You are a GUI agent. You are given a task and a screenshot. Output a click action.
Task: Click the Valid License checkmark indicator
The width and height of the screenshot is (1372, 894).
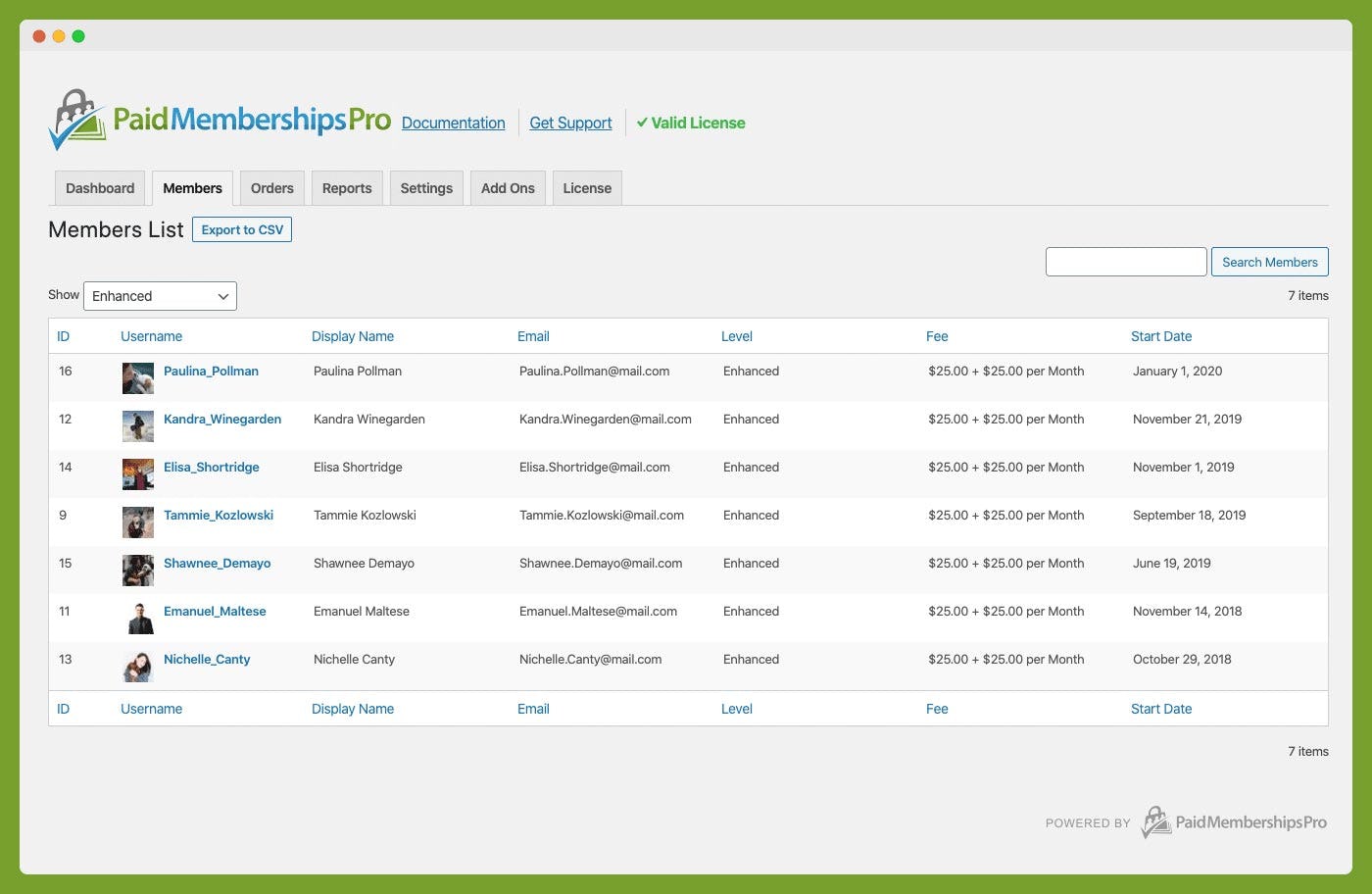[x=690, y=123]
